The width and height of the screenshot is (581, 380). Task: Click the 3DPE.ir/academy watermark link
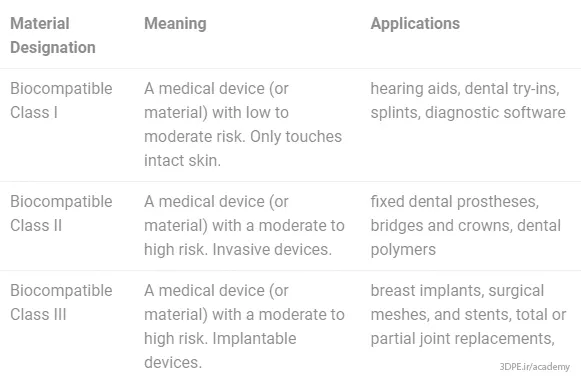[534, 367]
